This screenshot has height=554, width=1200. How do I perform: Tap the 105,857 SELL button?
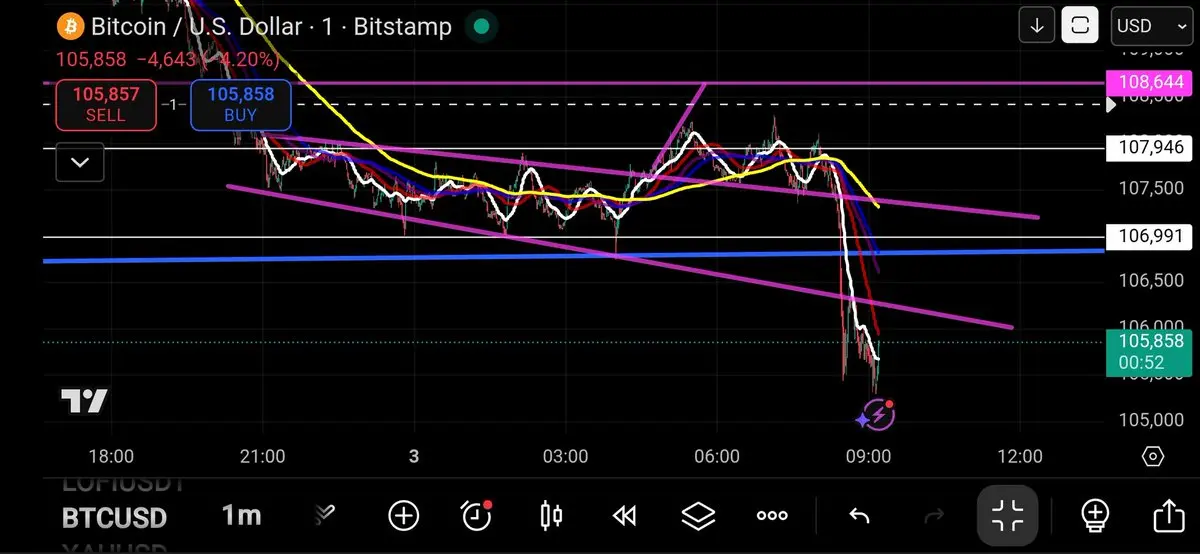105,105
